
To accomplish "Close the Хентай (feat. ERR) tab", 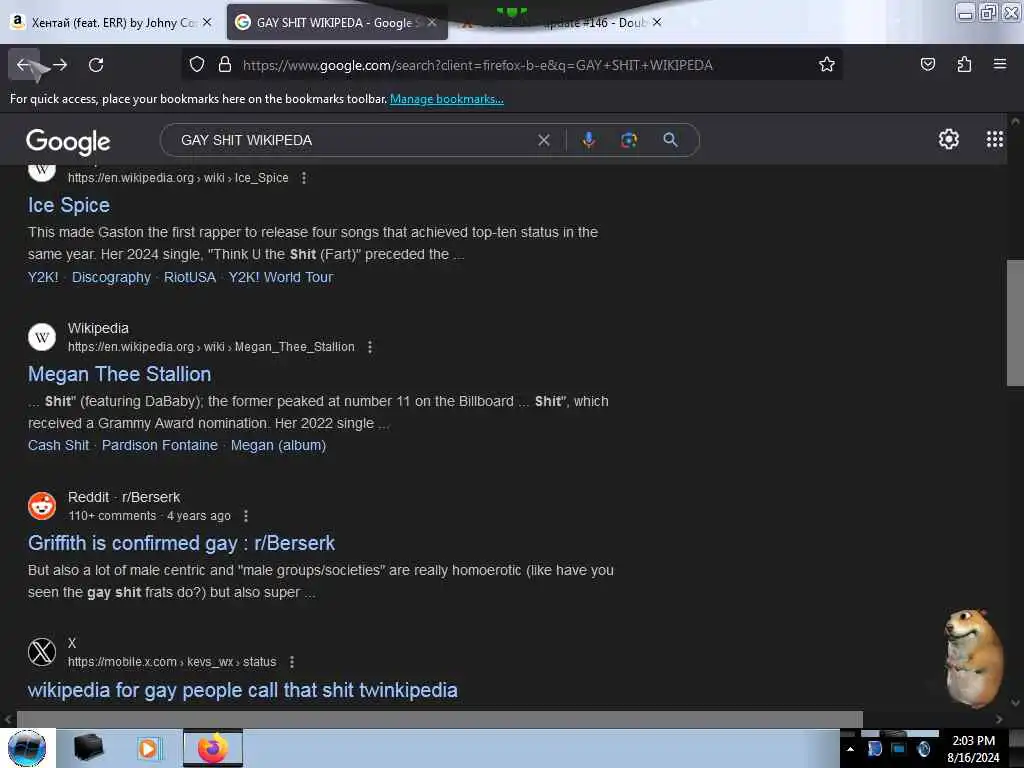I will (207, 22).
